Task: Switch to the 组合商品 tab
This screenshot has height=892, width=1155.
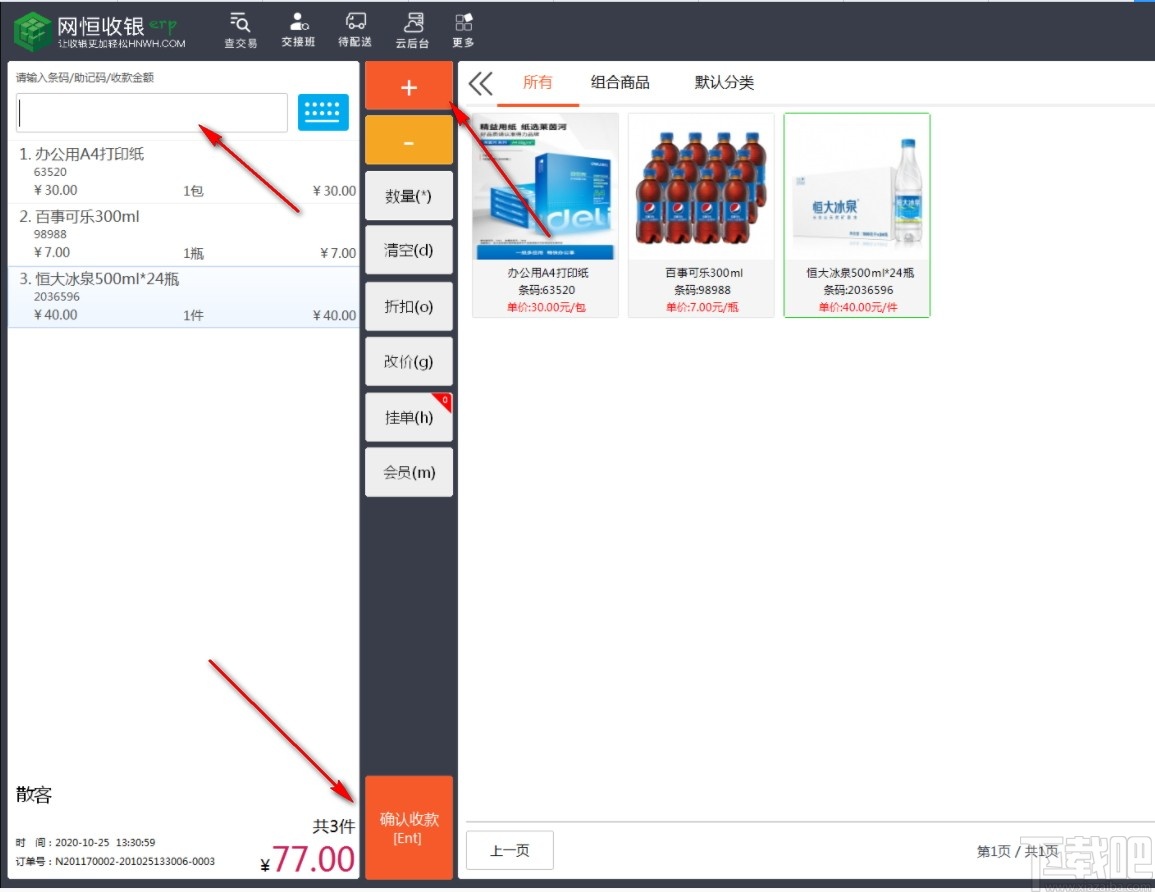Action: click(620, 82)
